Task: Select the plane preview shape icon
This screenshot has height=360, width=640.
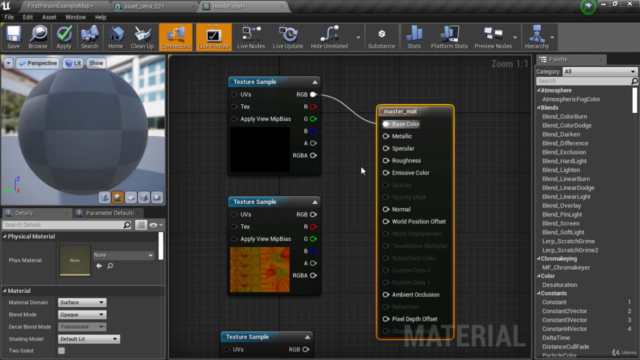Action: (131, 198)
